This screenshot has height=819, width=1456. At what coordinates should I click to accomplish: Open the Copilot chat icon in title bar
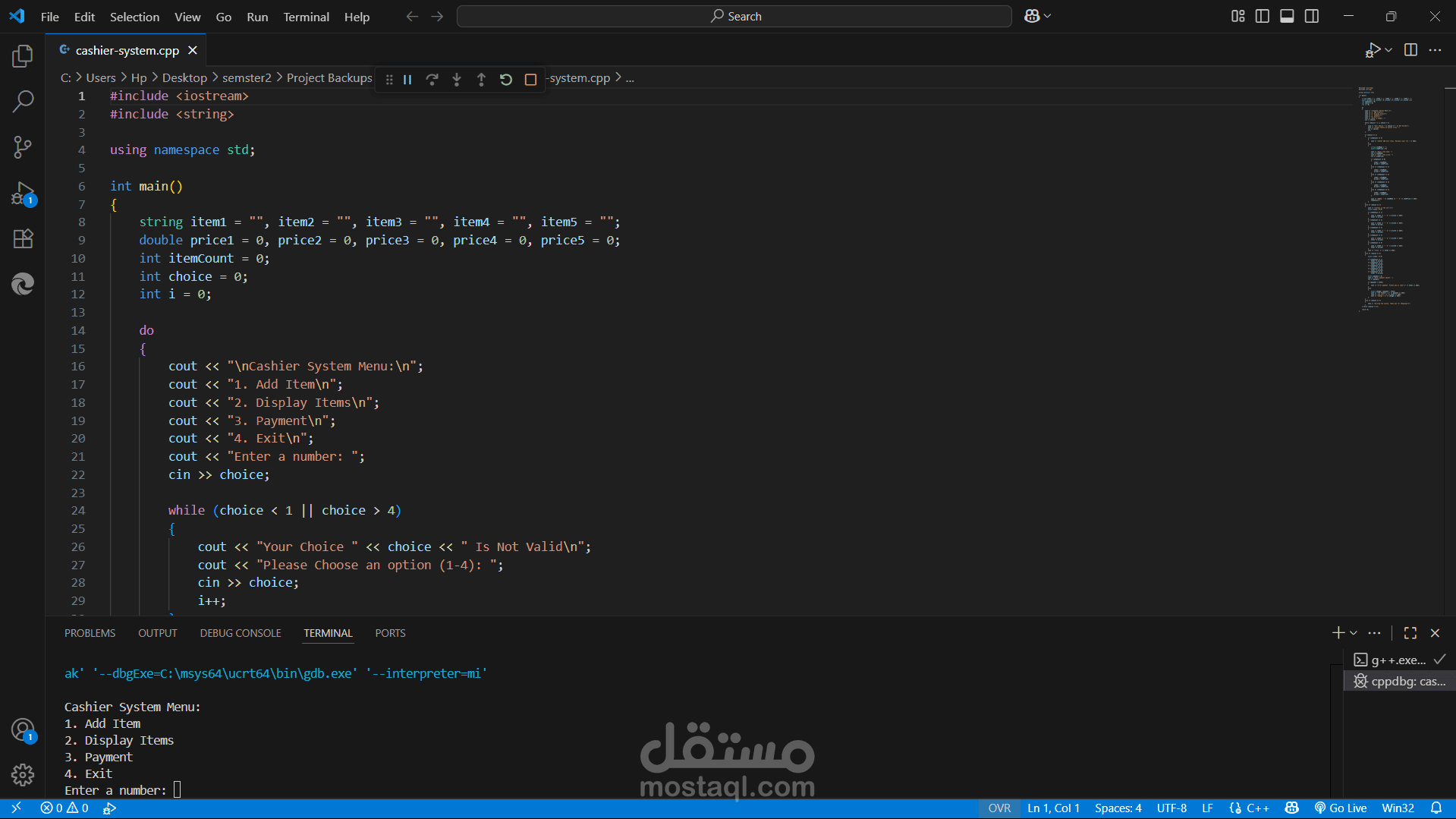(x=1032, y=16)
